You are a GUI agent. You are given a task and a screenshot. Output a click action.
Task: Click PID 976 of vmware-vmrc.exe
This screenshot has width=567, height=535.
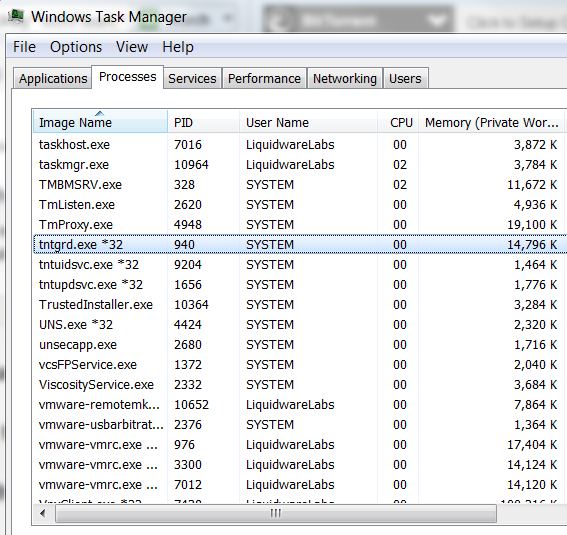(x=184, y=445)
